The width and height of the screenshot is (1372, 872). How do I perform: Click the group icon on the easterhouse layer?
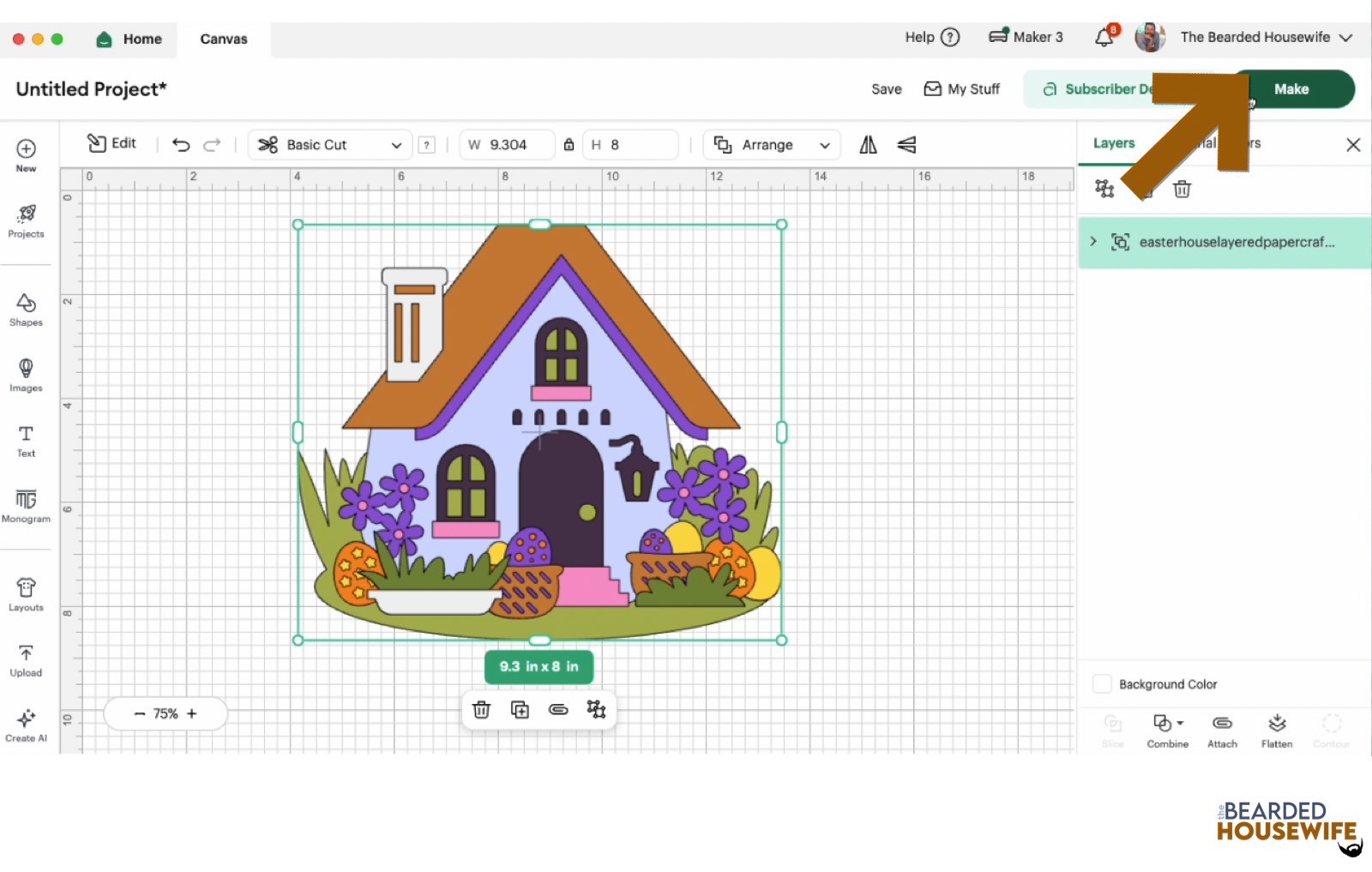pos(1120,242)
